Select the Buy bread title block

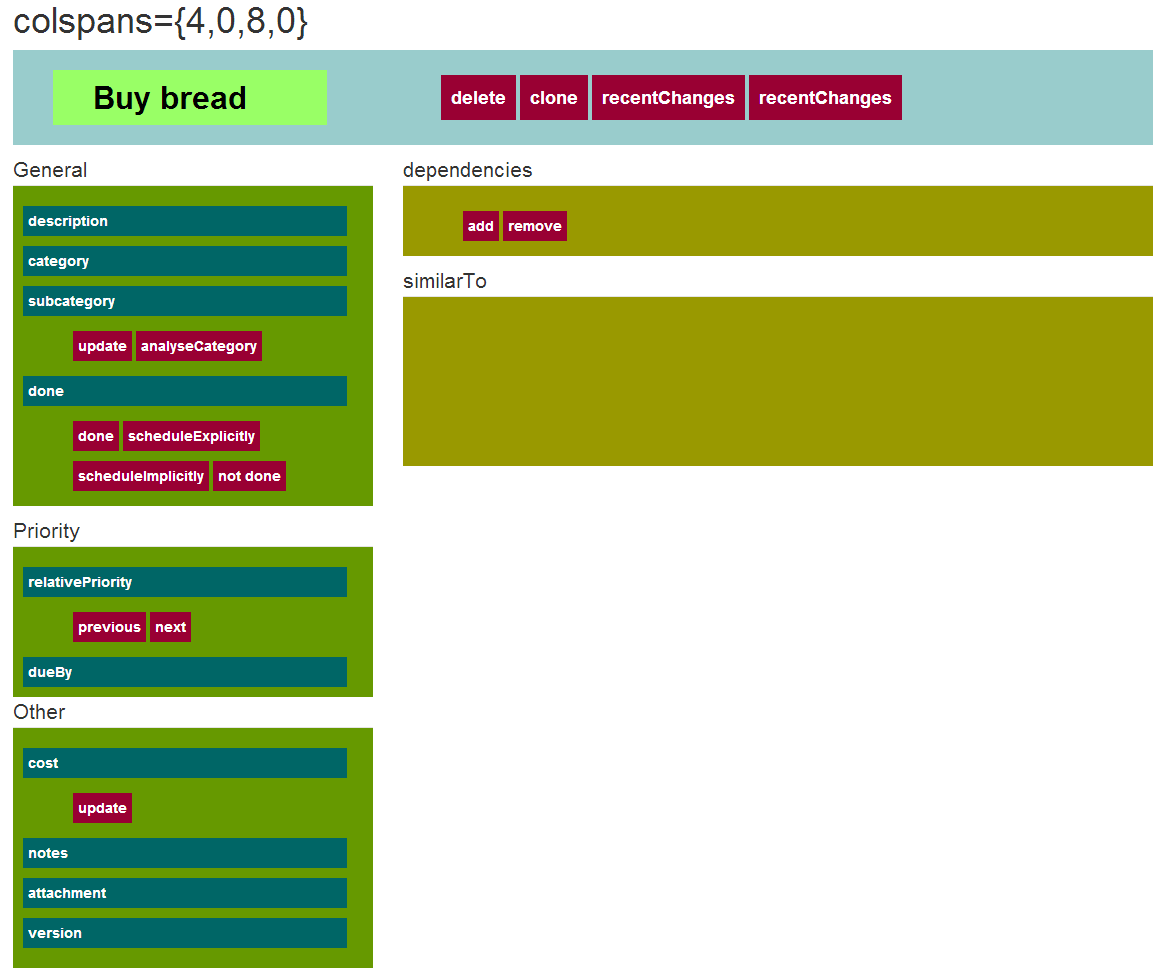pyautogui.click(x=190, y=98)
